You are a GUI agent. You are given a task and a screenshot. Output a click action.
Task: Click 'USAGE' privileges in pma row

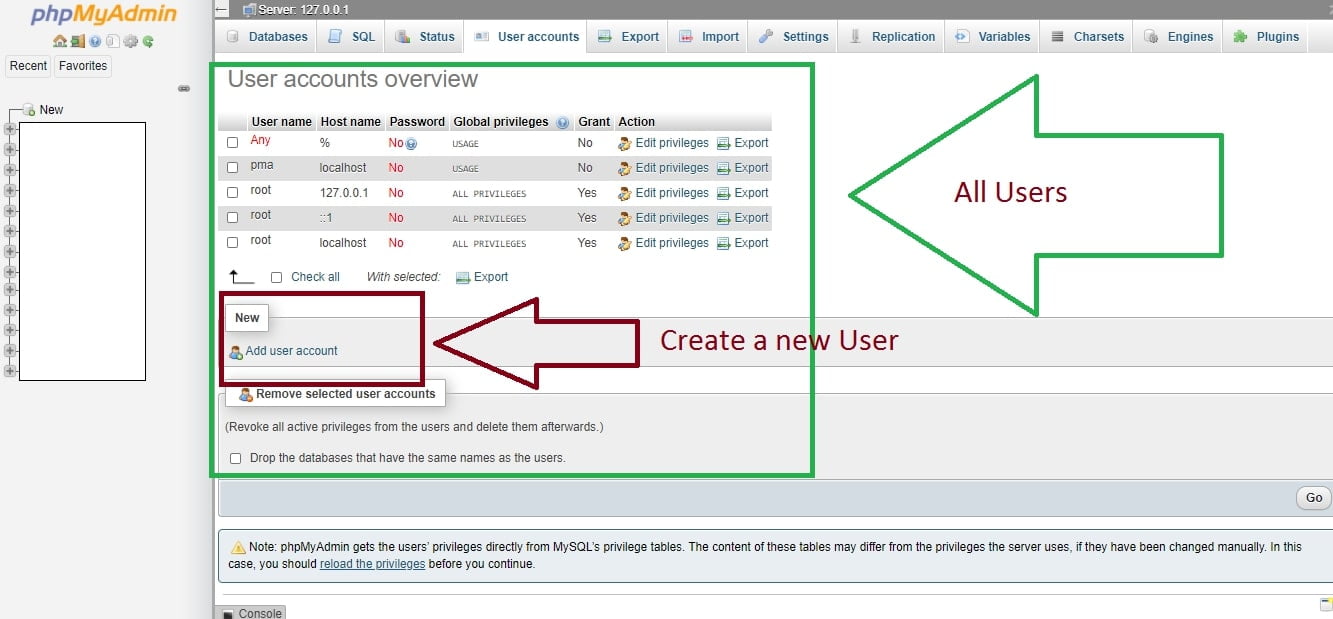(465, 169)
